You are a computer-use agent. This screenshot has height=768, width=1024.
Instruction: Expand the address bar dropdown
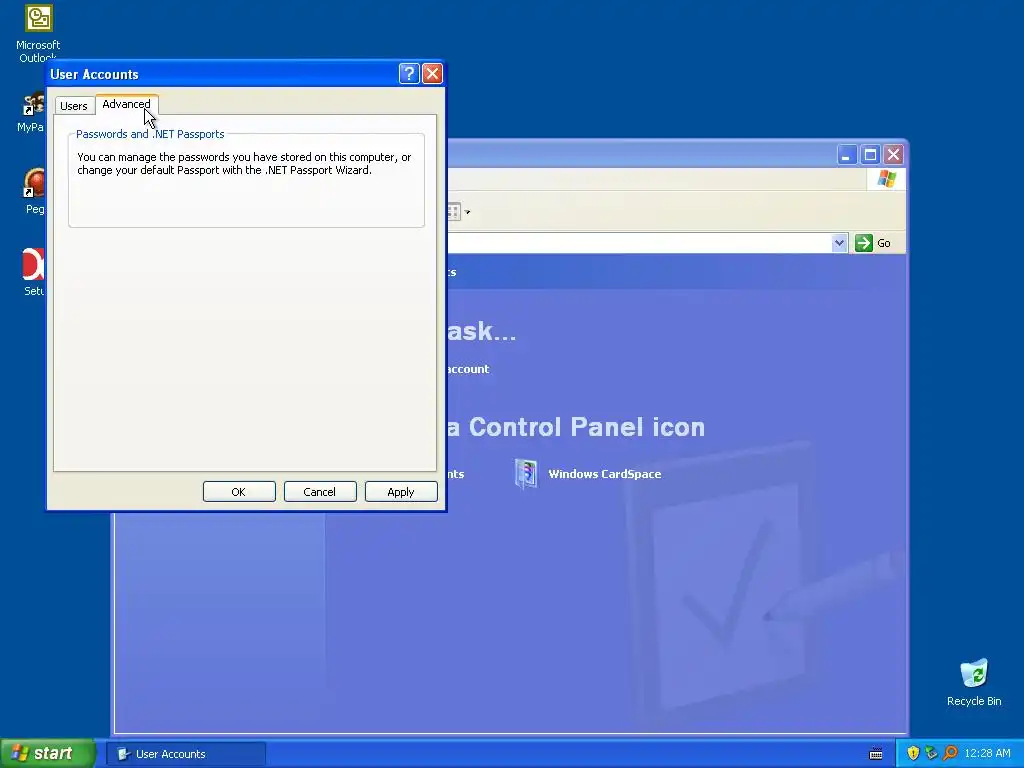click(x=839, y=243)
